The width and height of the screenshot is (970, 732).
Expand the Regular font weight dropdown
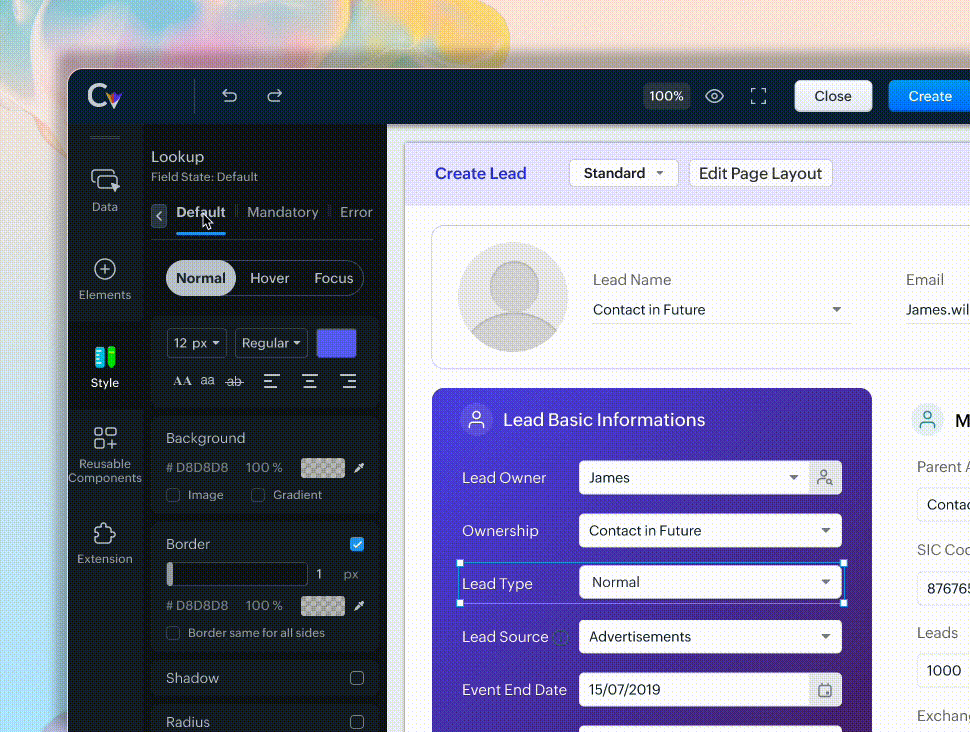coord(271,343)
